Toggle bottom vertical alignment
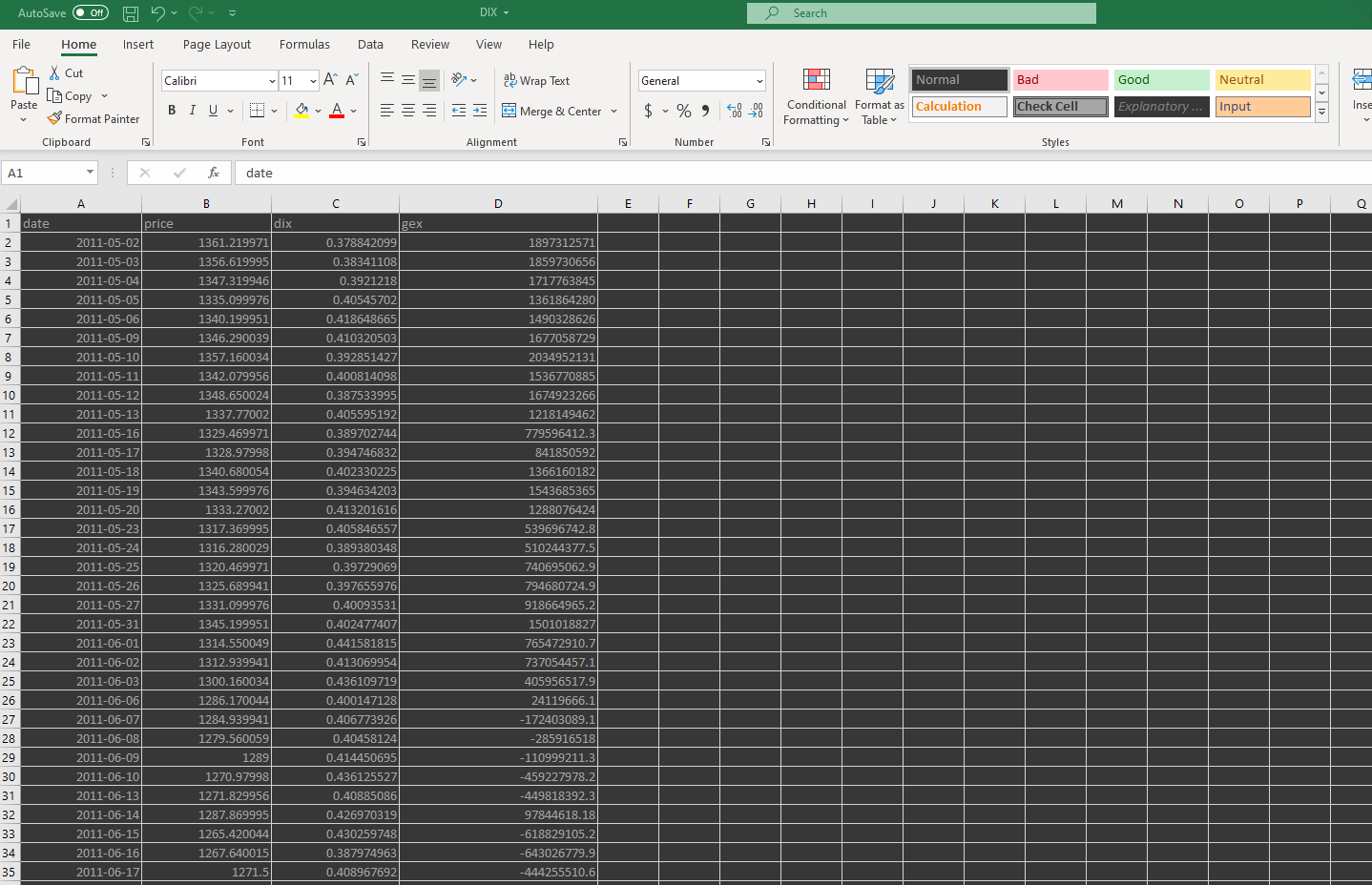 [x=429, y=80]
